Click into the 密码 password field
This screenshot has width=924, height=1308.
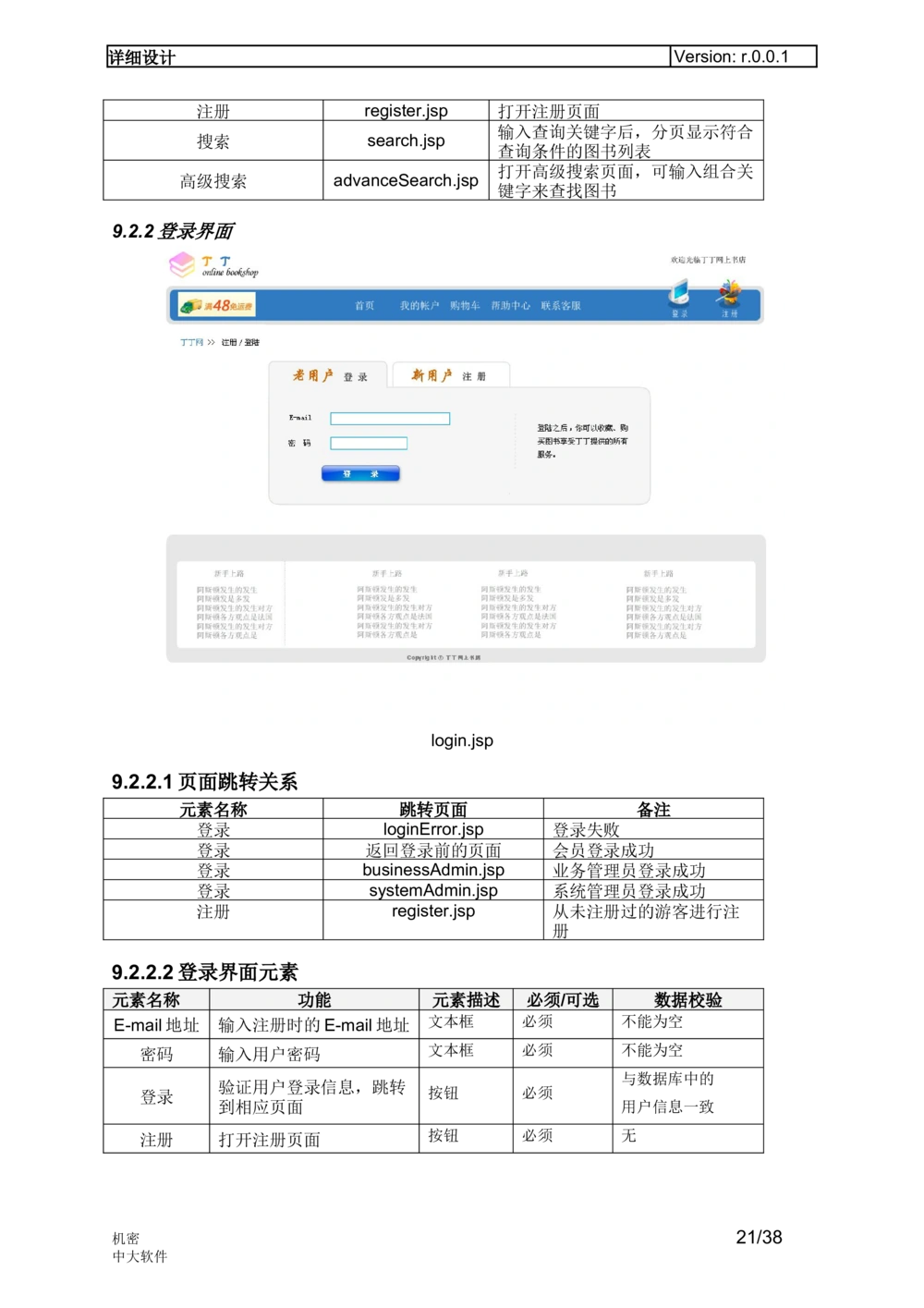click(369, 444)
